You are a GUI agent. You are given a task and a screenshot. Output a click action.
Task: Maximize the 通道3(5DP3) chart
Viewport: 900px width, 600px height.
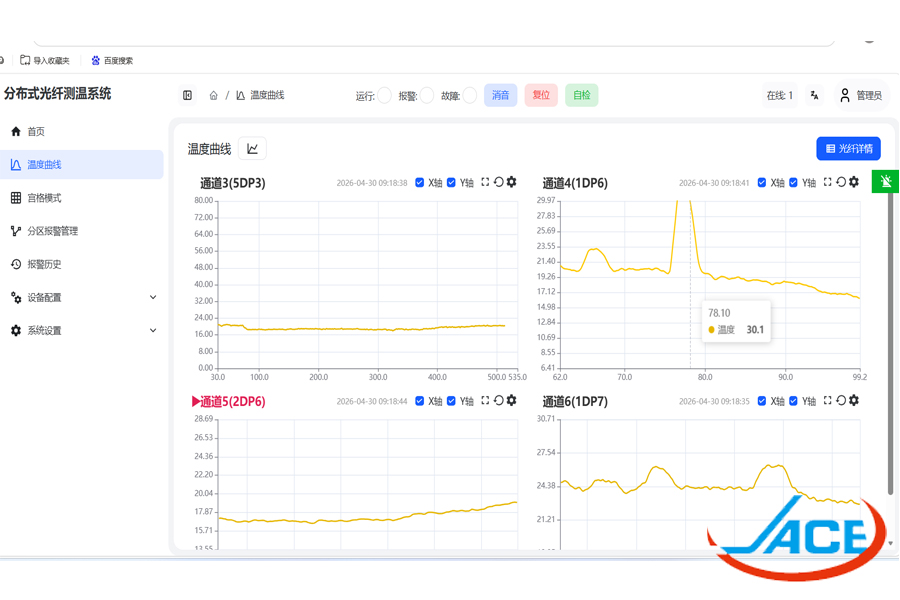(485, 182)
